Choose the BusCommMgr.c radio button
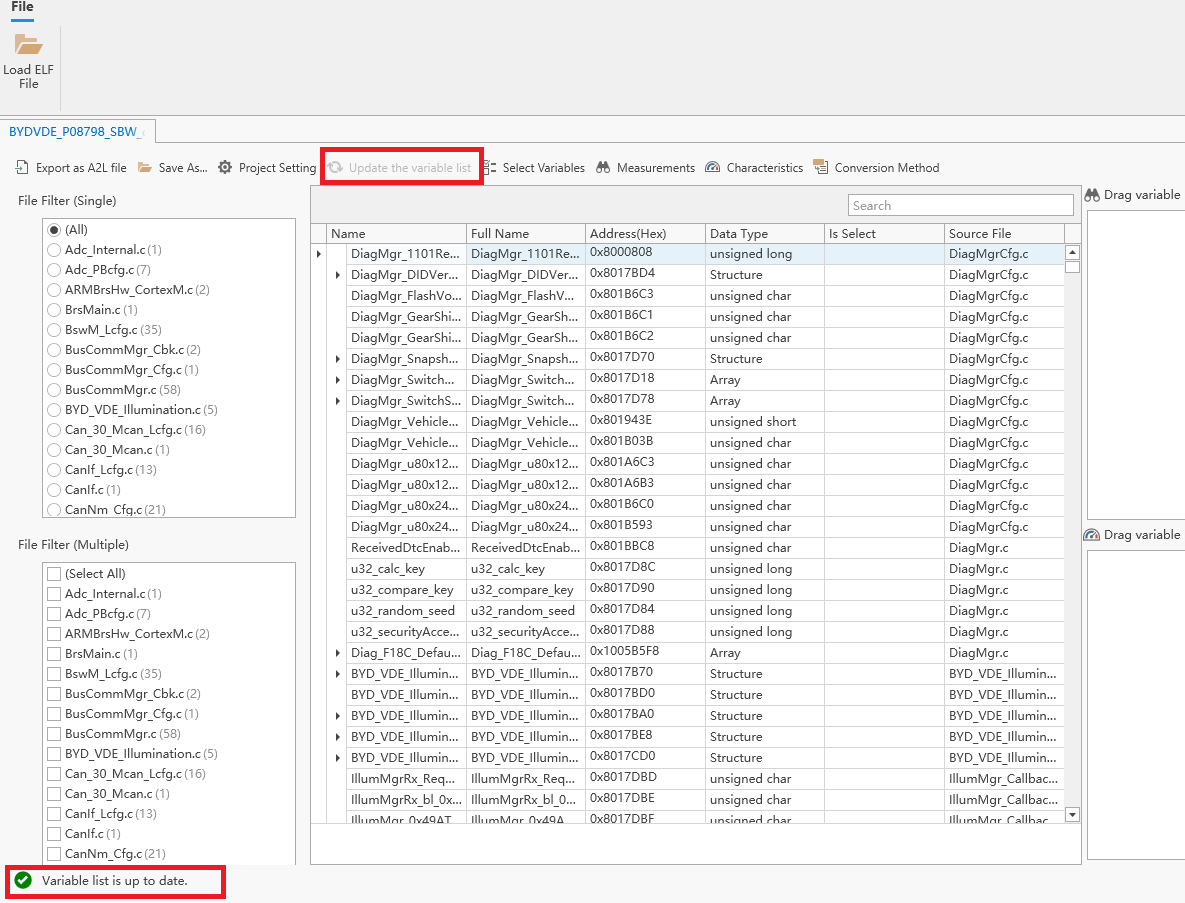This screenshot has height=903, width=1185. click(x=54, y=390)
